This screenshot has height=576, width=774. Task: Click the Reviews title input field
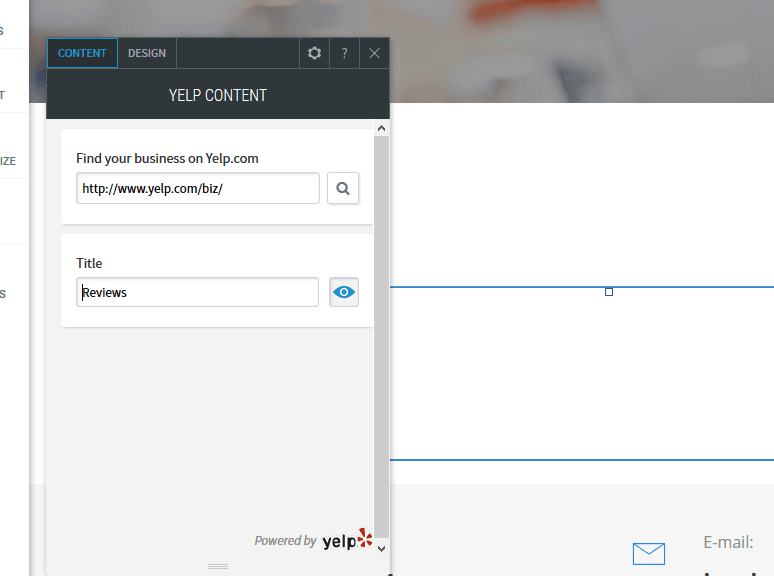click(x=197, y=292)
